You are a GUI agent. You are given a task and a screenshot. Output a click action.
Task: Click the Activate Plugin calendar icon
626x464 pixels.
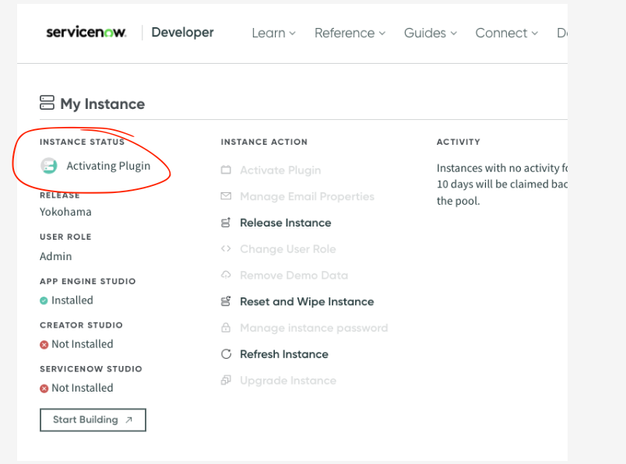[x=226, y=170]
